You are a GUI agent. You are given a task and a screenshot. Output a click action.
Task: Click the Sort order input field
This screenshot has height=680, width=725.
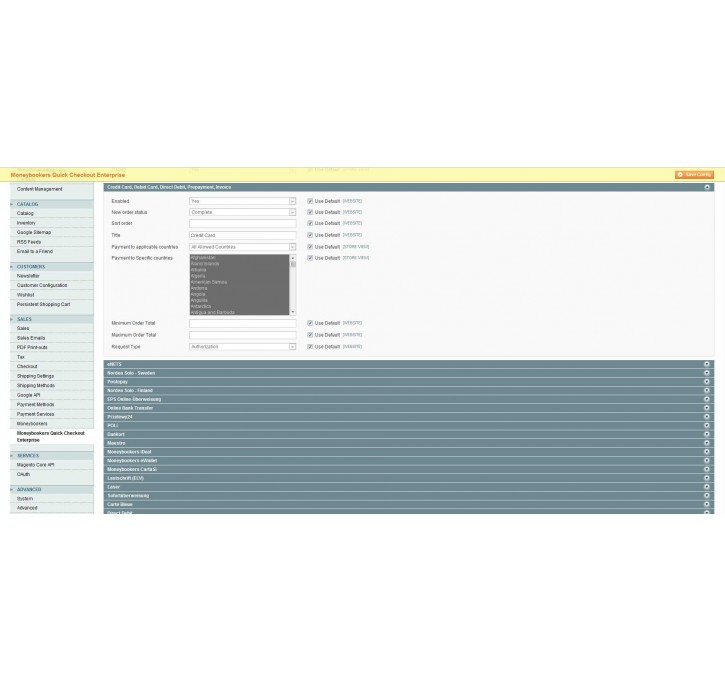click(242, 223)
